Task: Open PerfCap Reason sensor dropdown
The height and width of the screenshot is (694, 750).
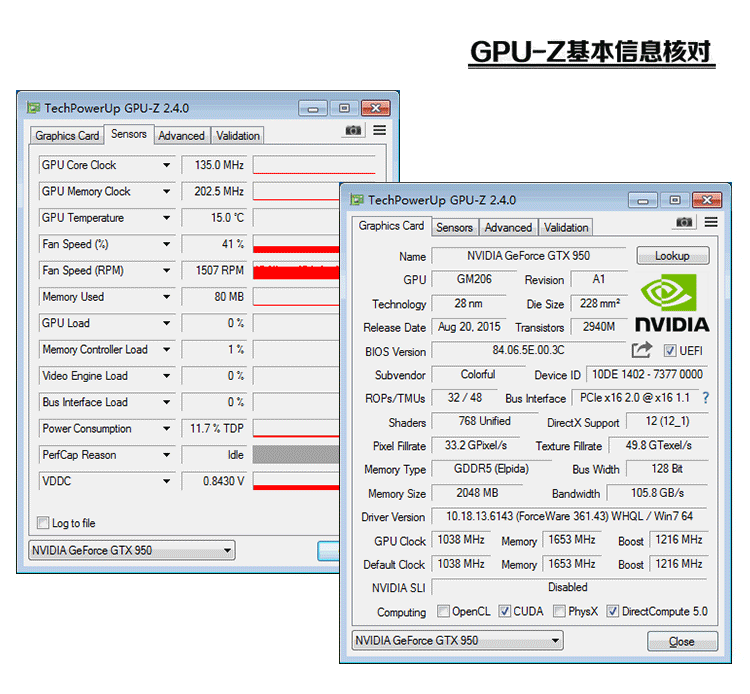Action: pyautogui.click(x=166, y=454)
